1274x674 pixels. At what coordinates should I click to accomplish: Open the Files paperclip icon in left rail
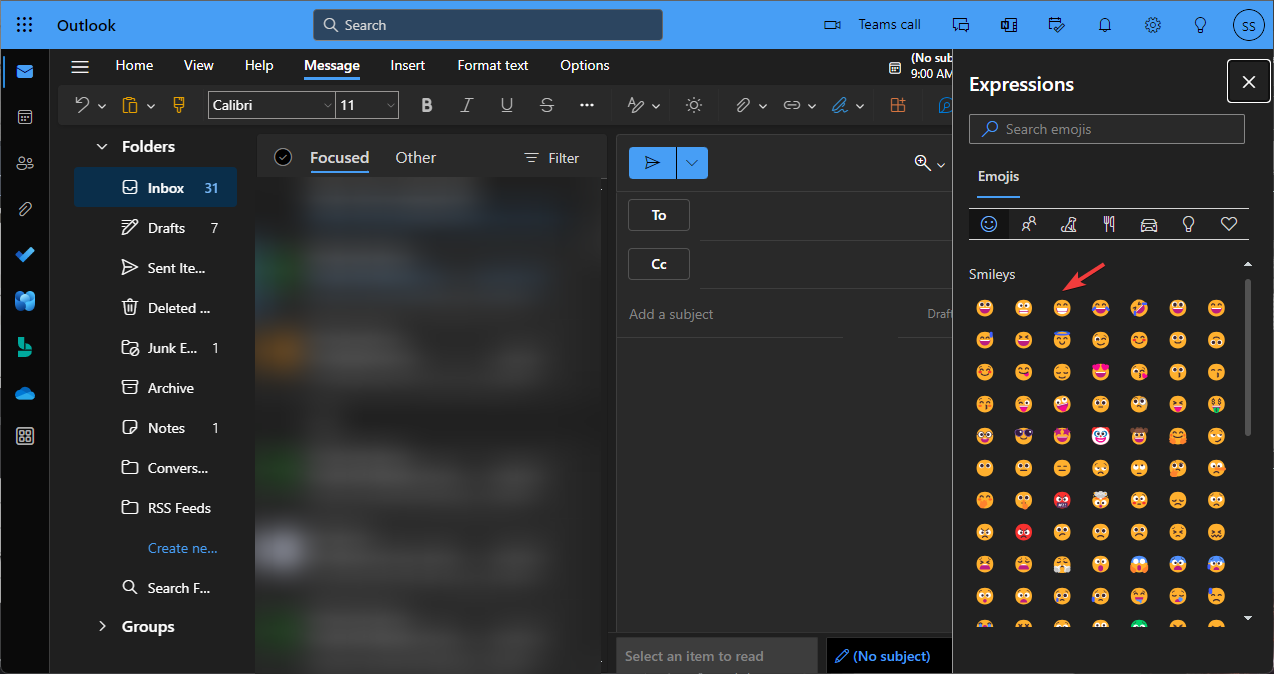(x=25, y=209)
